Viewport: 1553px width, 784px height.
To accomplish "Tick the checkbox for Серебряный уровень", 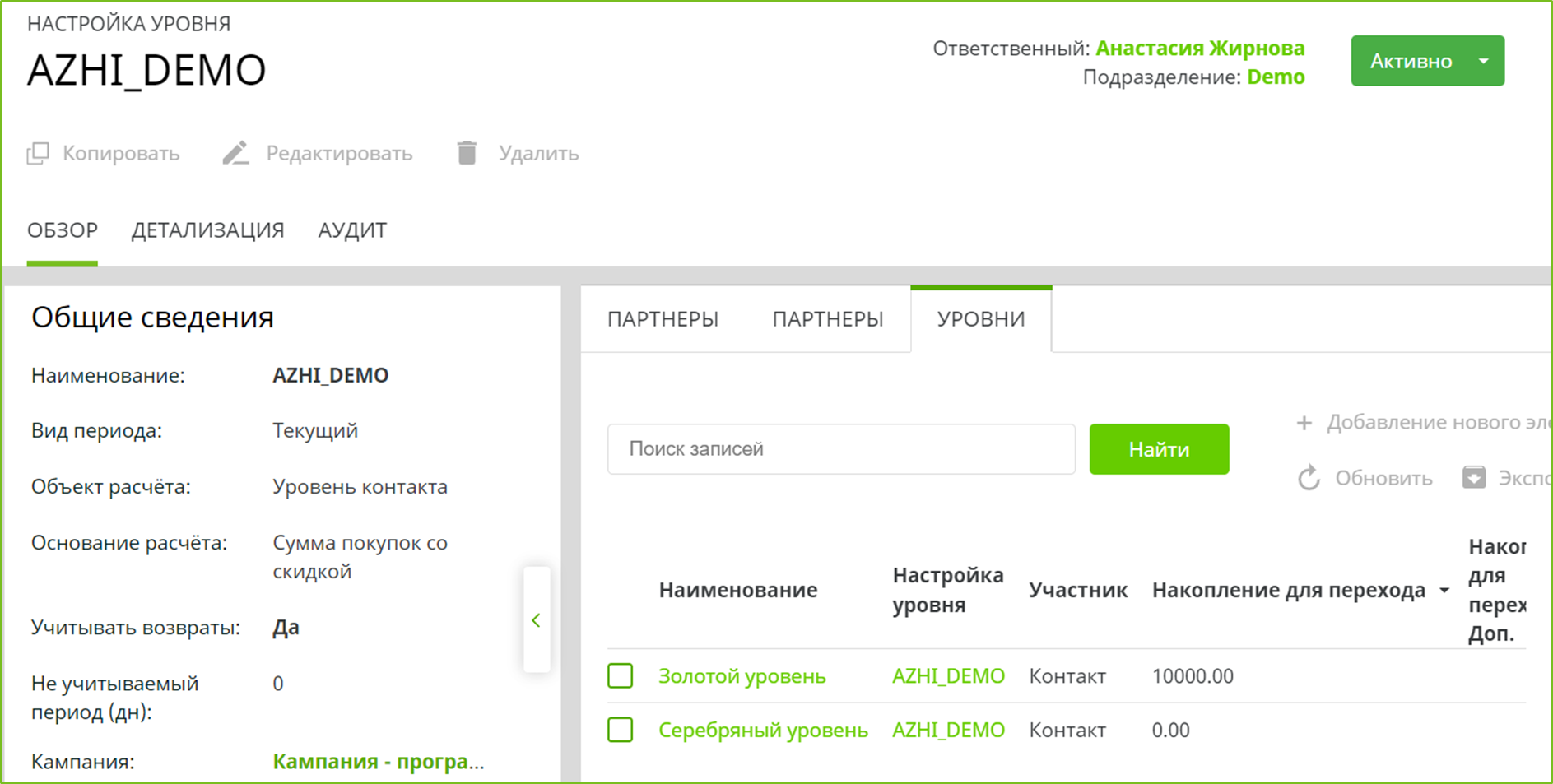I will point(621,730).
